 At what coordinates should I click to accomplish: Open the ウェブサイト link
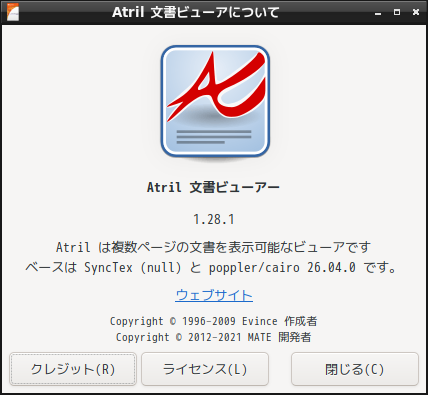coord(214,295)
